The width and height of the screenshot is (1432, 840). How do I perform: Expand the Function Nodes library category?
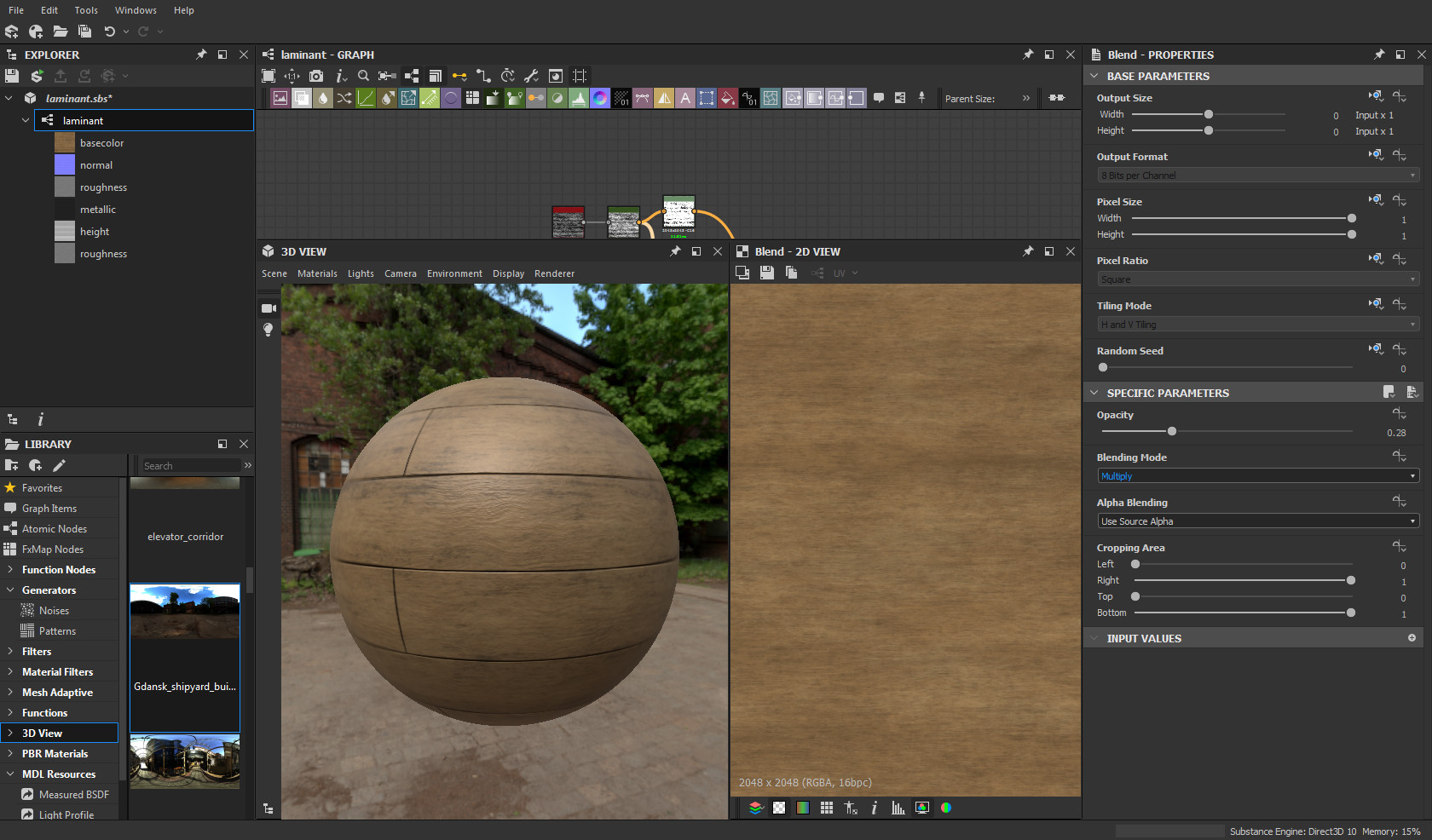tap(56, 569)
